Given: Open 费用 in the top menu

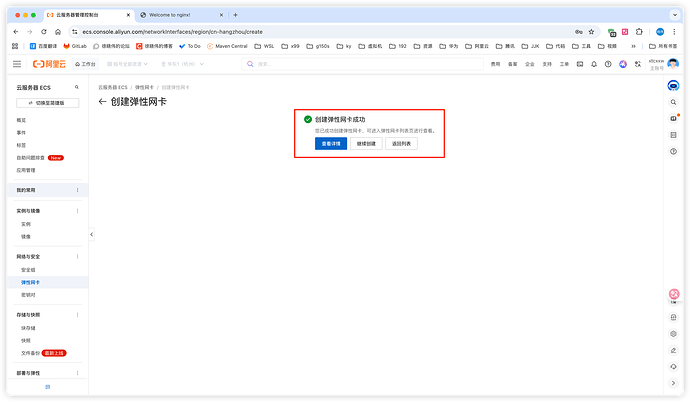Looking at the screenshot, I should (x=495, y=64).
